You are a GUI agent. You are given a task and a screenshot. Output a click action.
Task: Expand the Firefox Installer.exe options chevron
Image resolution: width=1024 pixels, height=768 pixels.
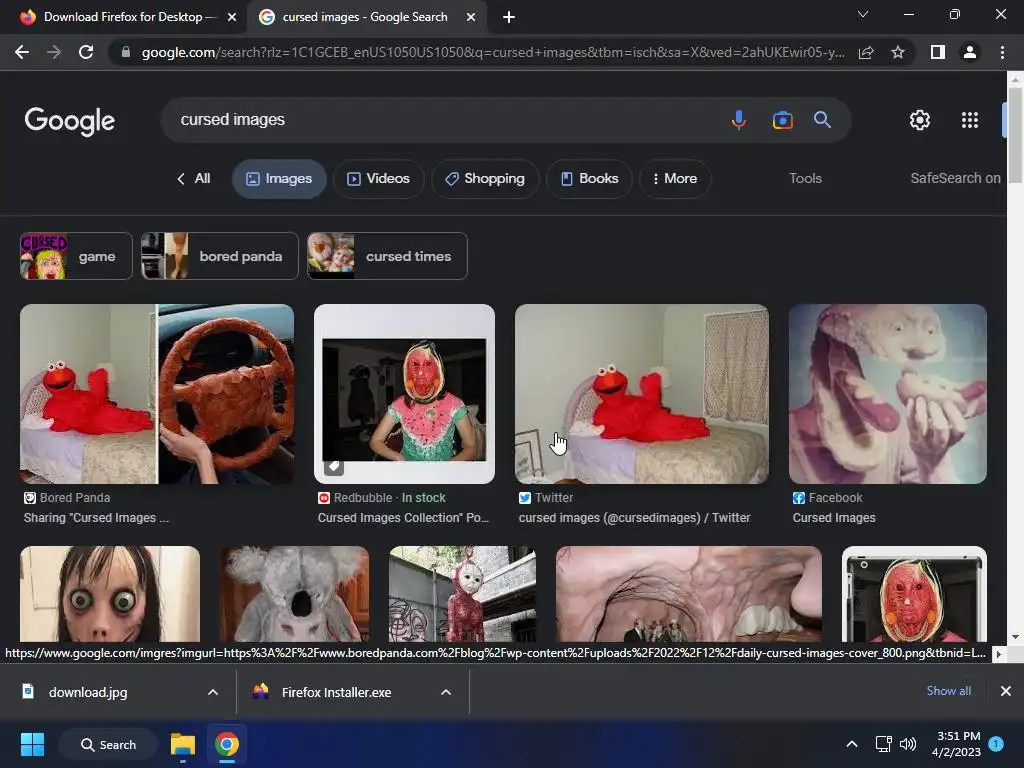(x=446, y=692)
